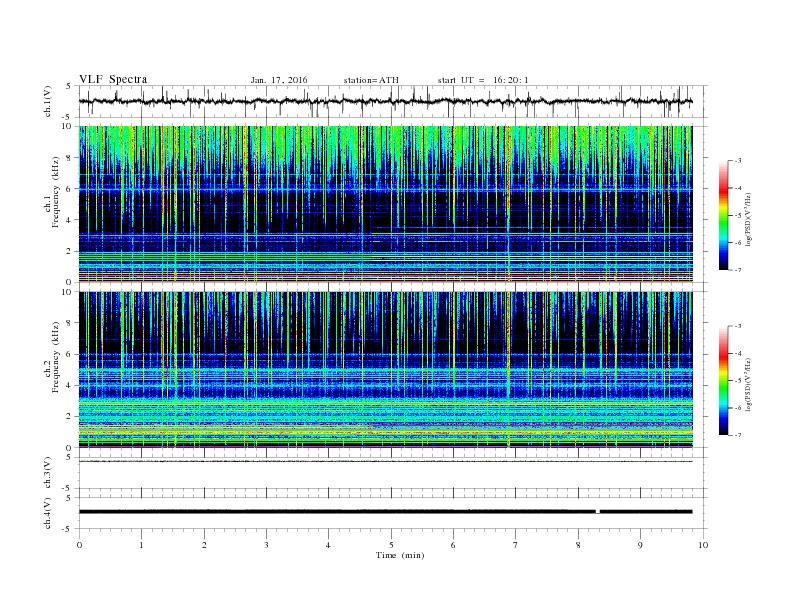The width and height of the screenshot is (792, 612).
Task: Click time axis tick label "5"
Action: coord(391,545)
